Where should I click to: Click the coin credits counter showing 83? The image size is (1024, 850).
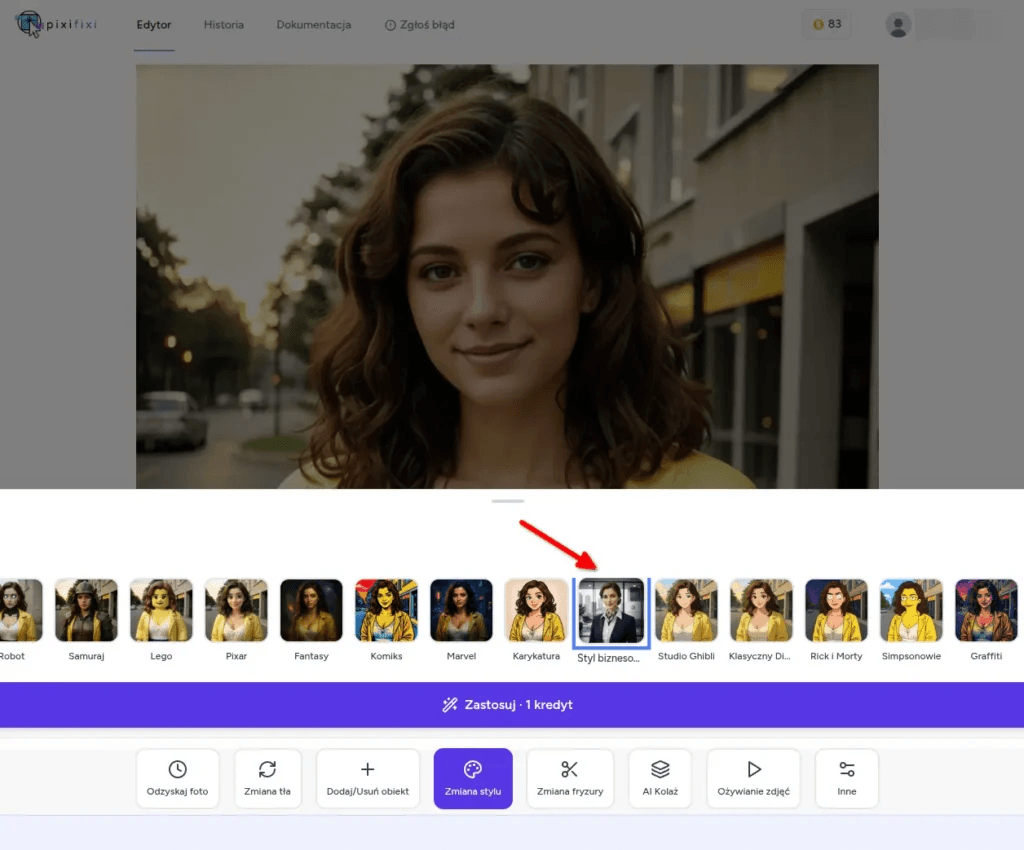tap(827, 24)
